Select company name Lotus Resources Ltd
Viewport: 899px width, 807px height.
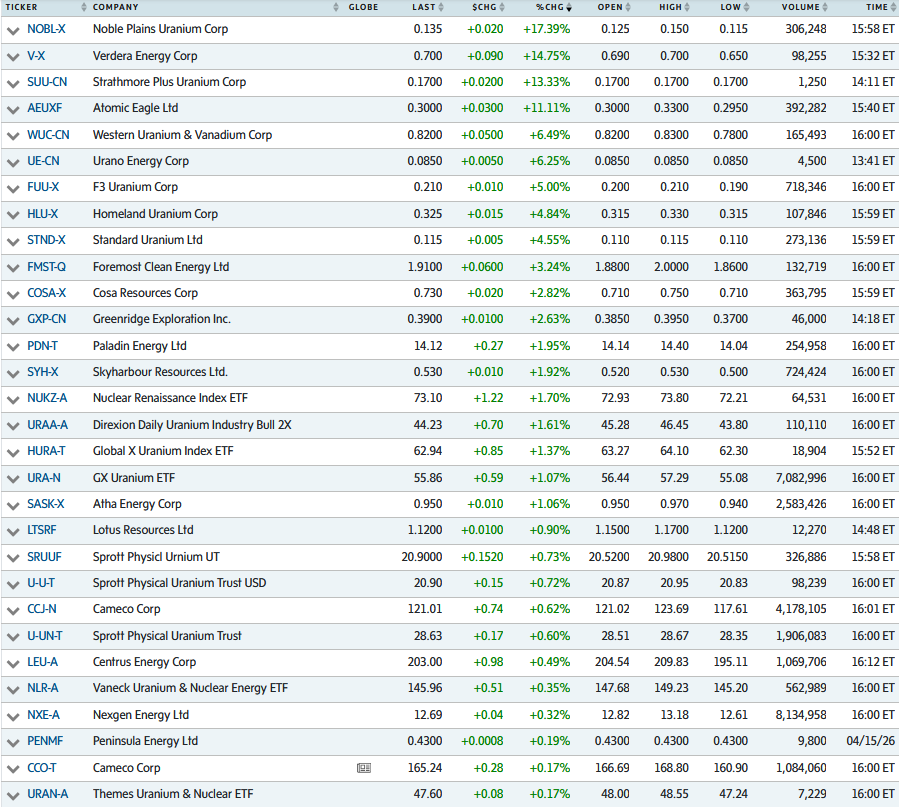pos(143,530)
